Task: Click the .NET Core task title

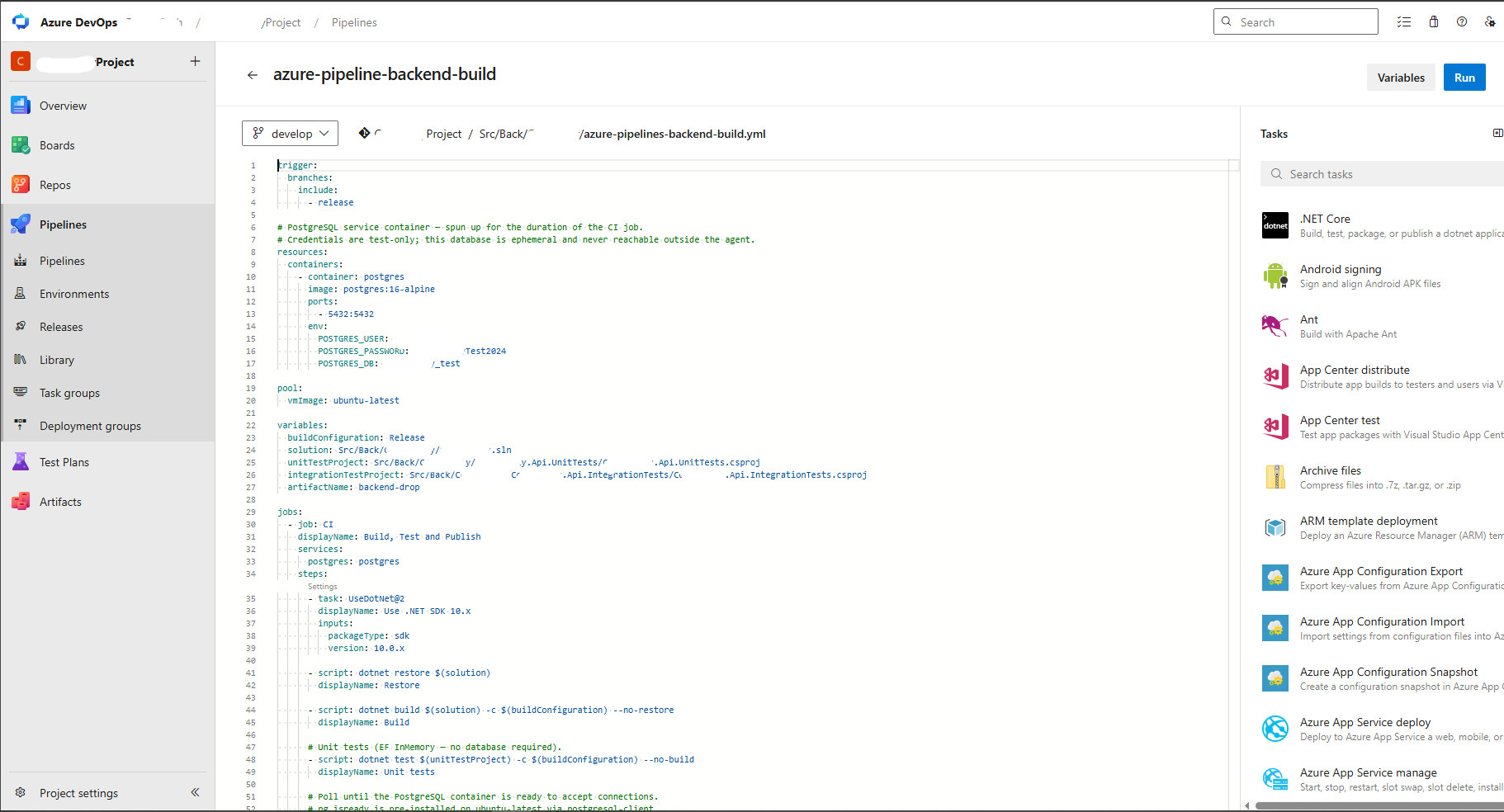Action: click(x=1325, y=219)
